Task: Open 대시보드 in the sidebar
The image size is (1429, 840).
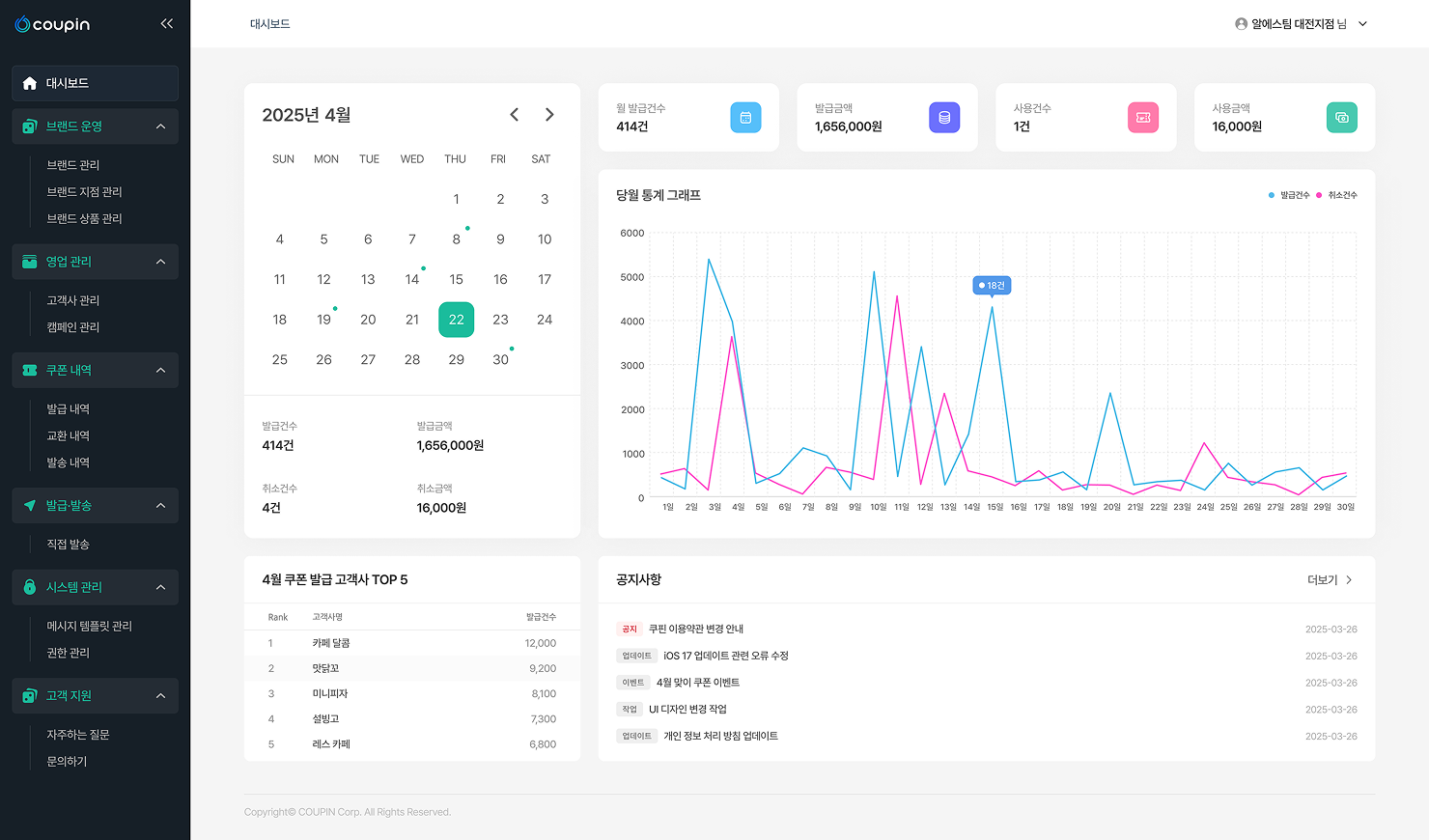Action: click(95, 83)
